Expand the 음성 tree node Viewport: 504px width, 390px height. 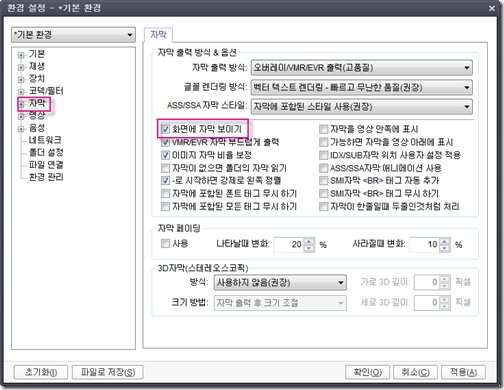tap(21, 129)
